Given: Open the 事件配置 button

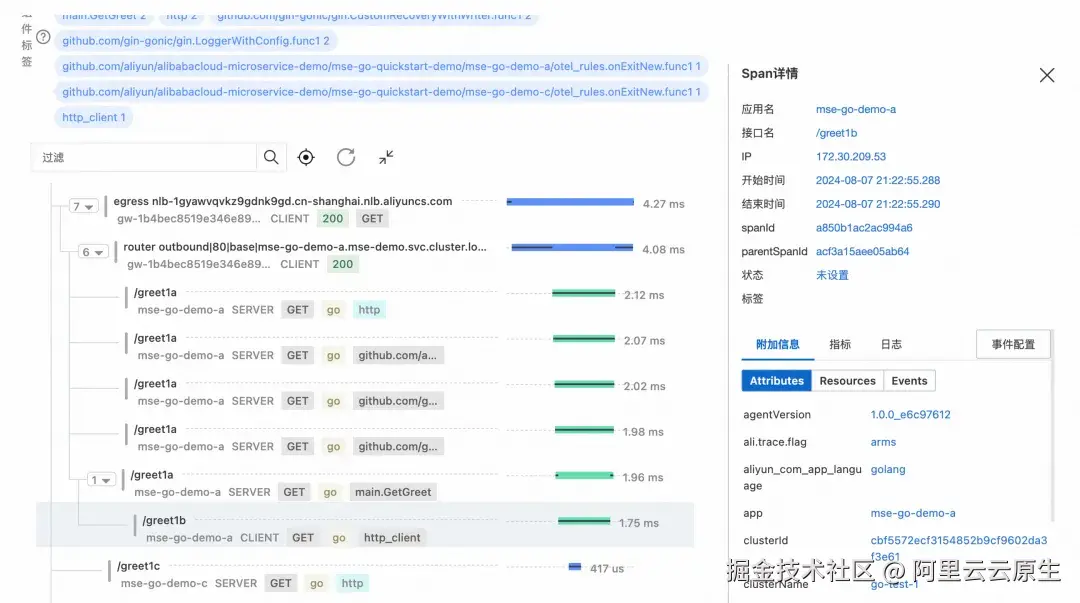Looking at the screenshot, I should click(x=1012, y=343).
